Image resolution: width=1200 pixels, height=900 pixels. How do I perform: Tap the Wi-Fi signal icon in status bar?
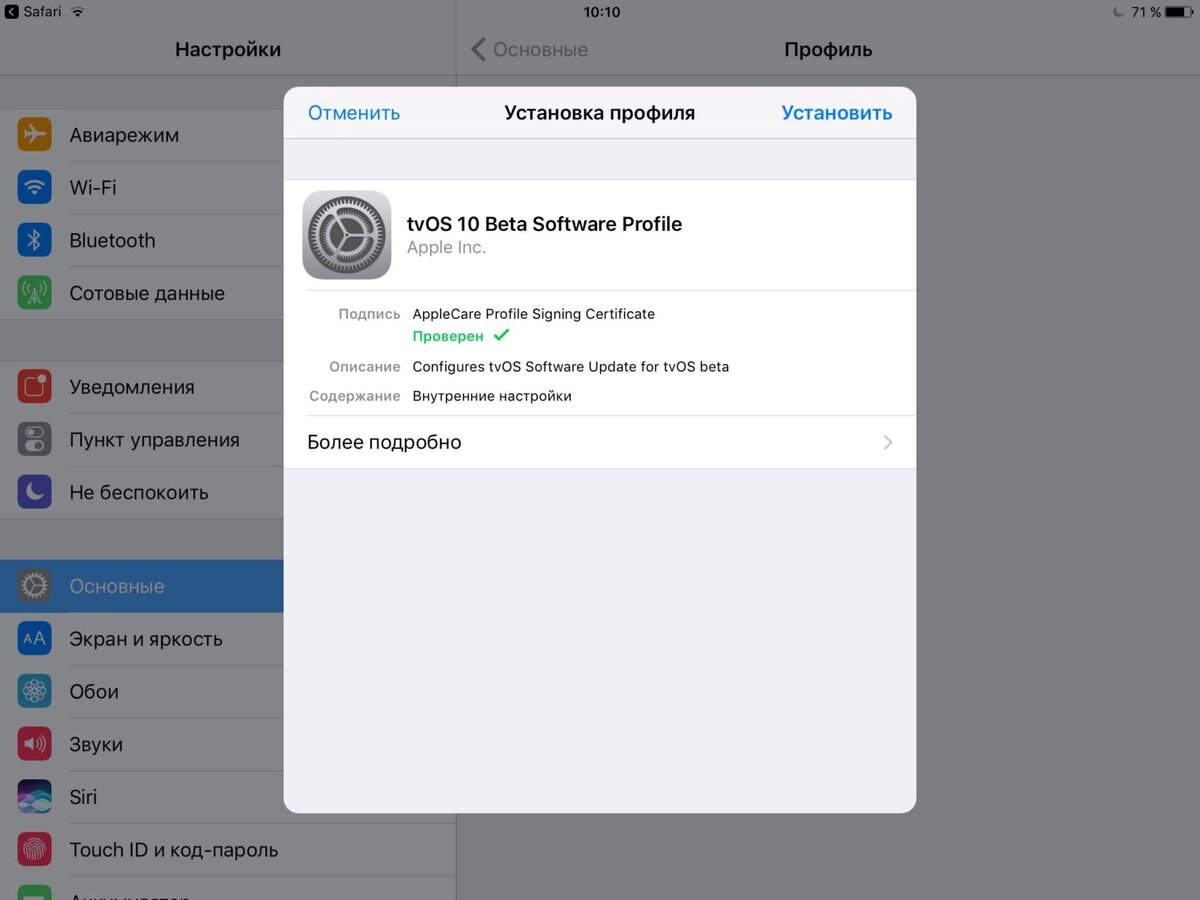(77, 12)
